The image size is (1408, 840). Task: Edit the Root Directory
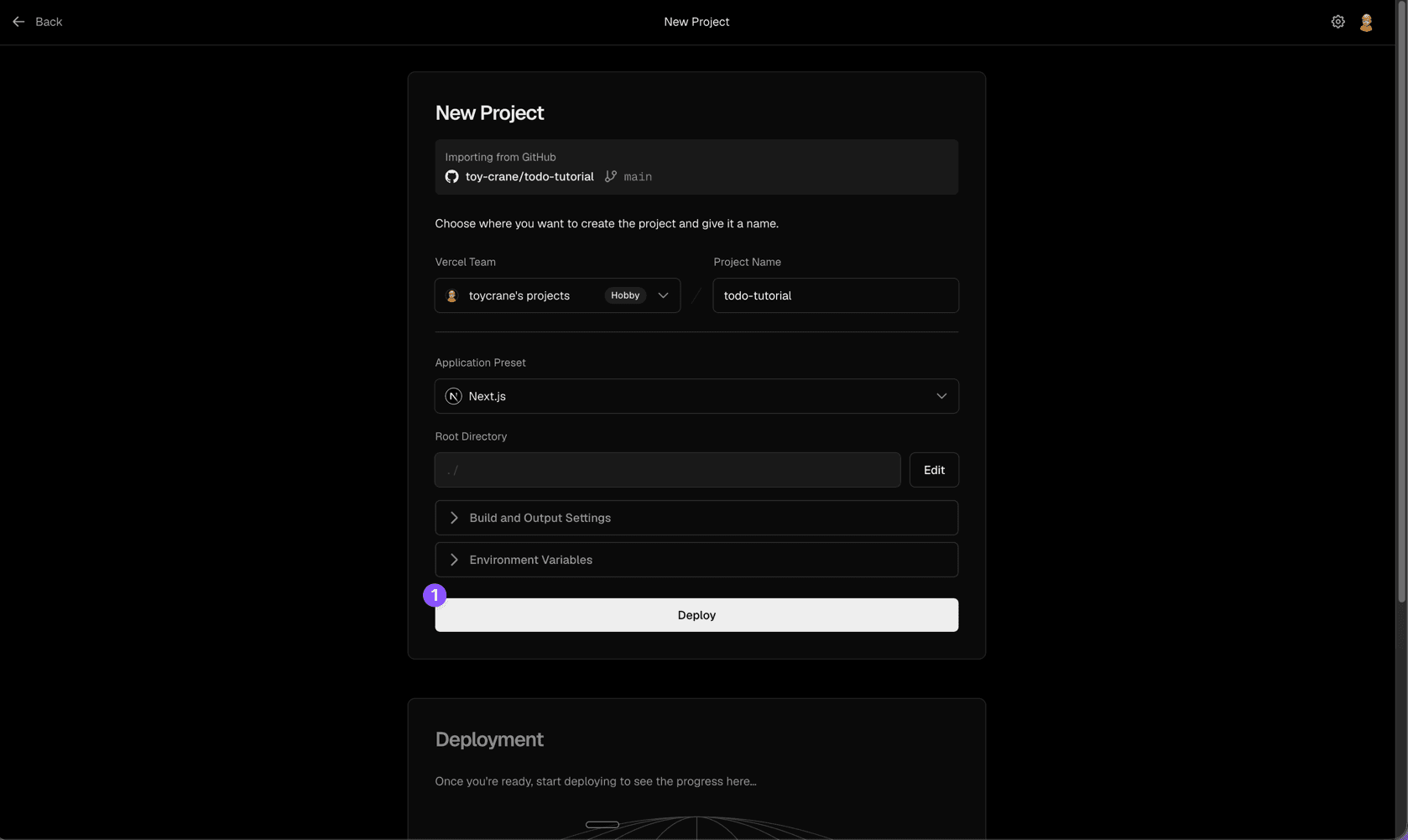tap(934, 470)
